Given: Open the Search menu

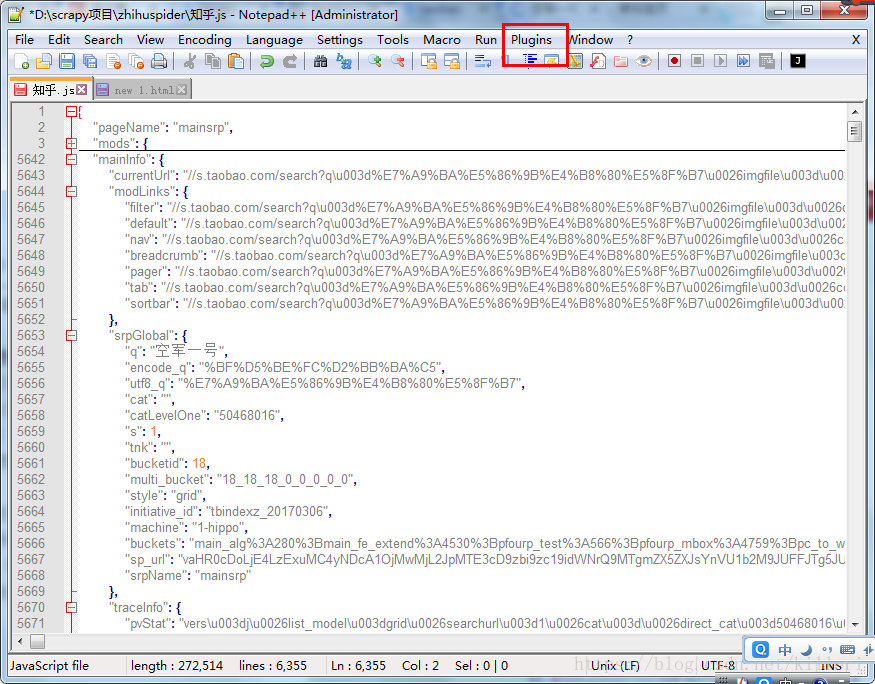Looking at the screenshot, I should point(103,40).
